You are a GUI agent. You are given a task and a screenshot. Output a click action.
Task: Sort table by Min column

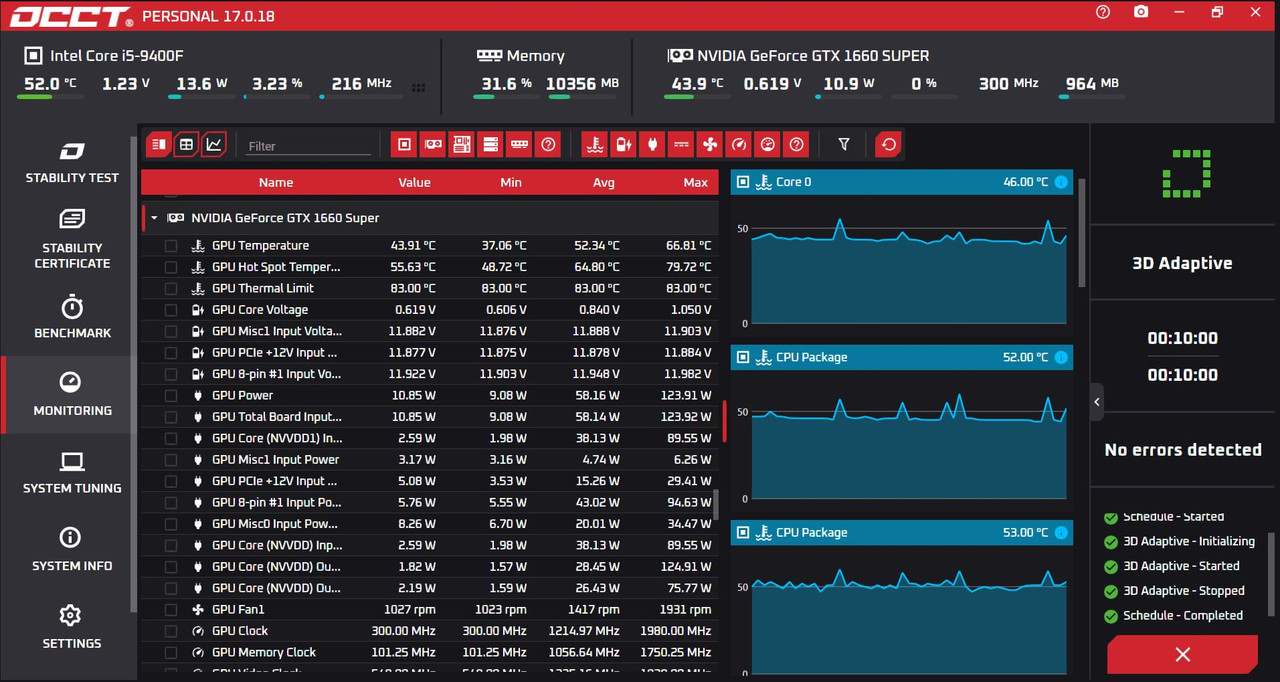(511, 182)
